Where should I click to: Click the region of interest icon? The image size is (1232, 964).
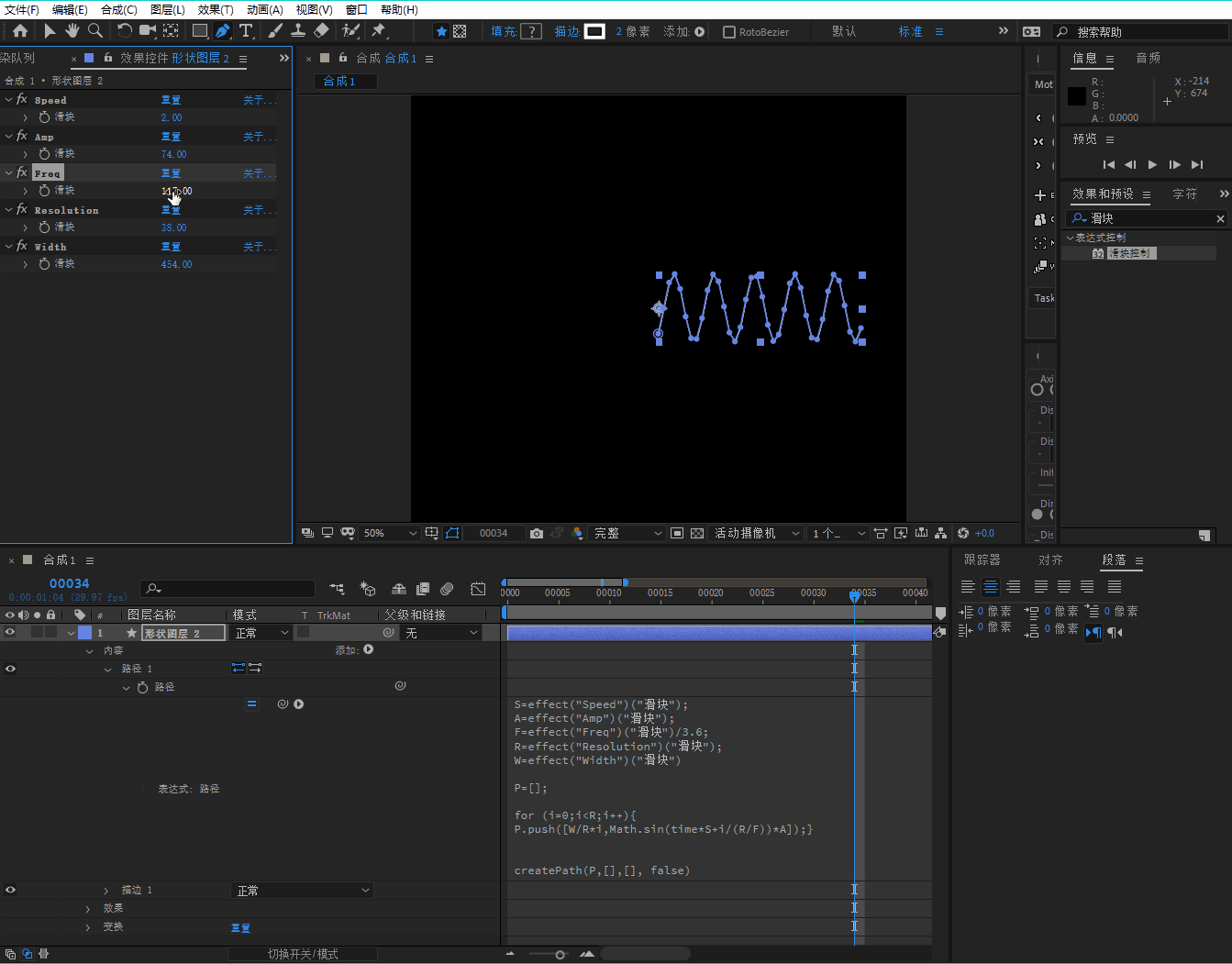coord(677,533)
